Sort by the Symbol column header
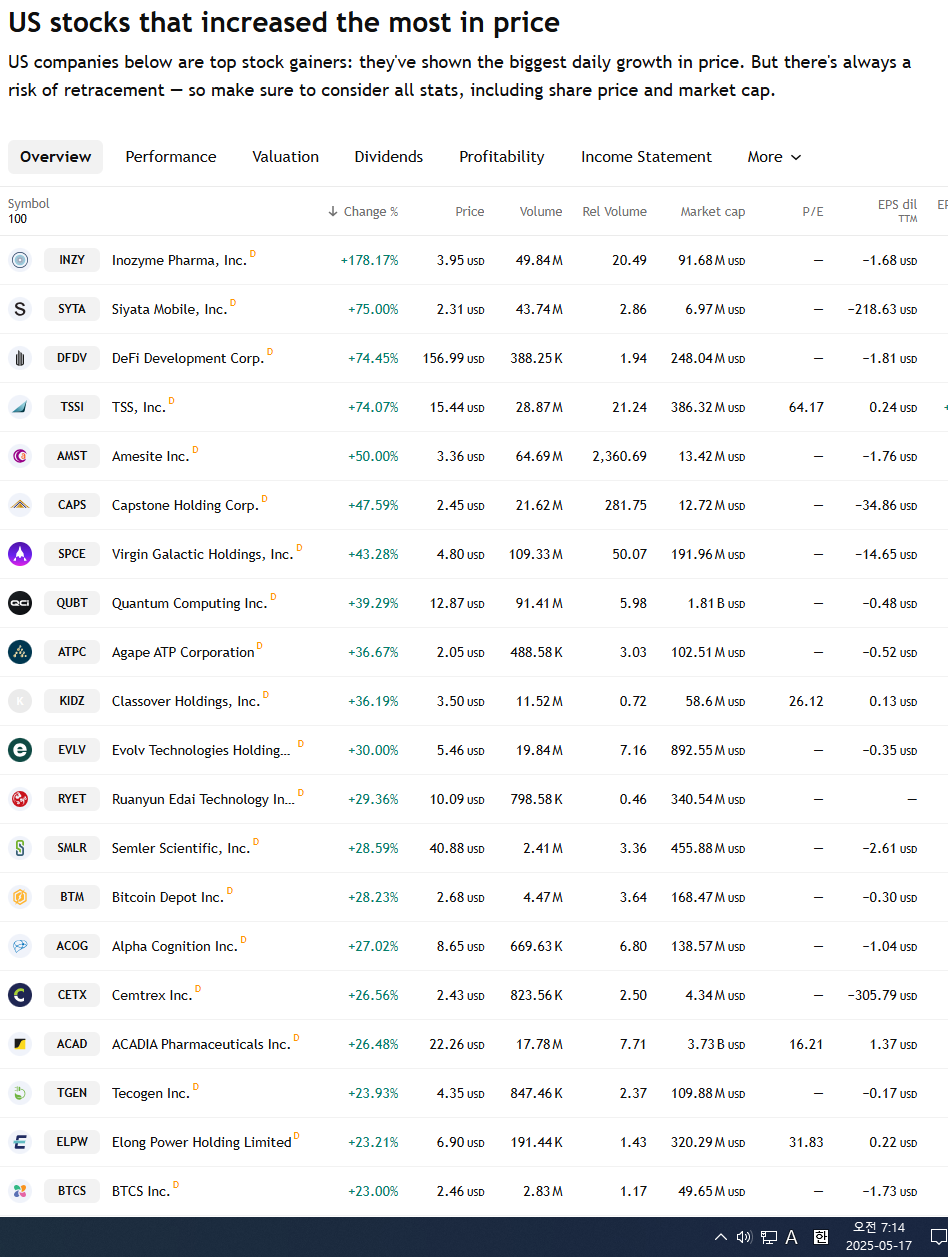Screen dimensions: 948x1257 point(28,204)
